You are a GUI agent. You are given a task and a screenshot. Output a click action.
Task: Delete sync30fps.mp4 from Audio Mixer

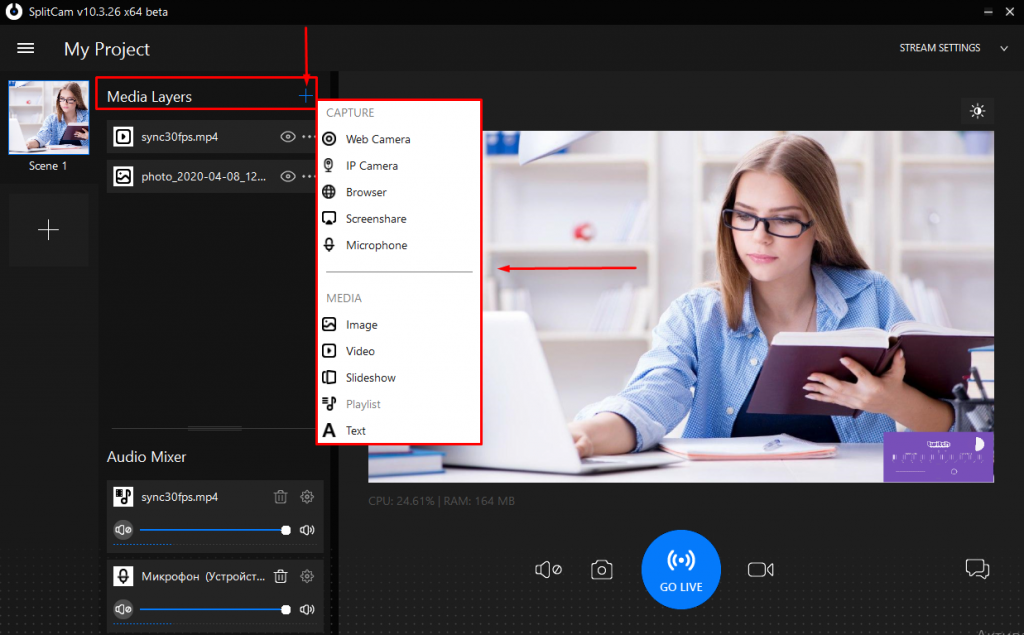(280, 497)
